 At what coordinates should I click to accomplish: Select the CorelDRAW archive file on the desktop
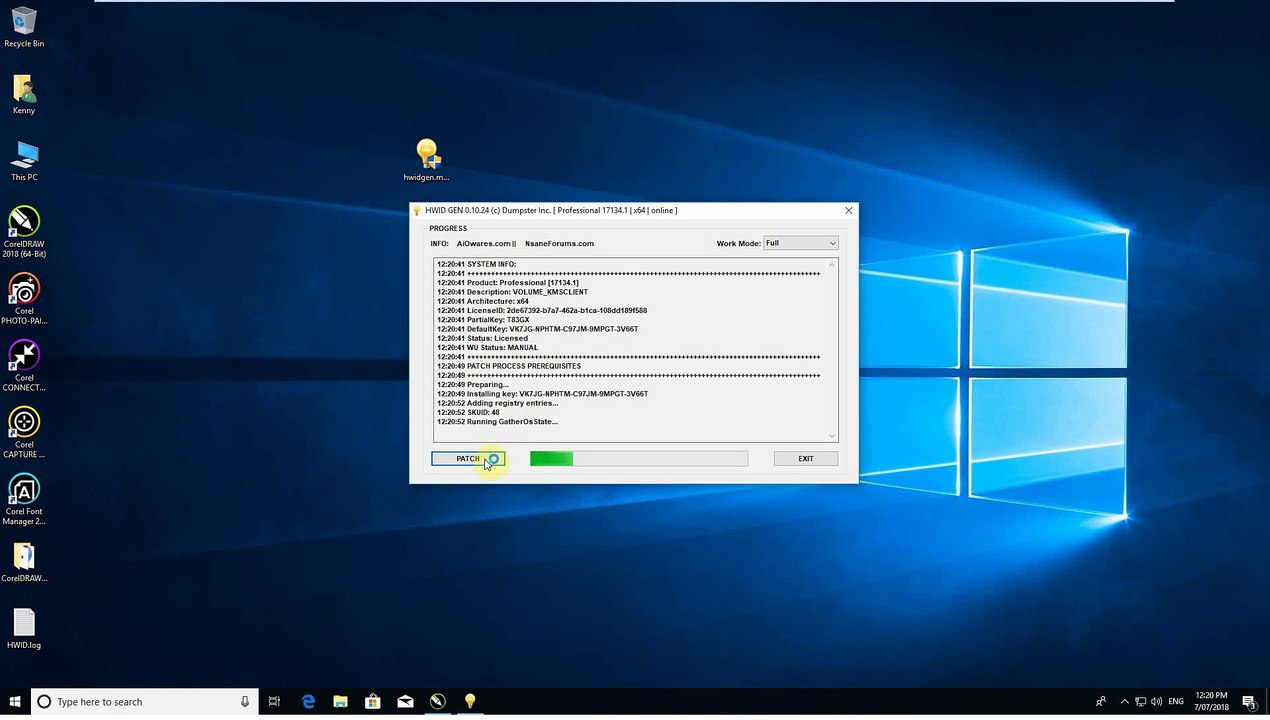pos(24,562)
